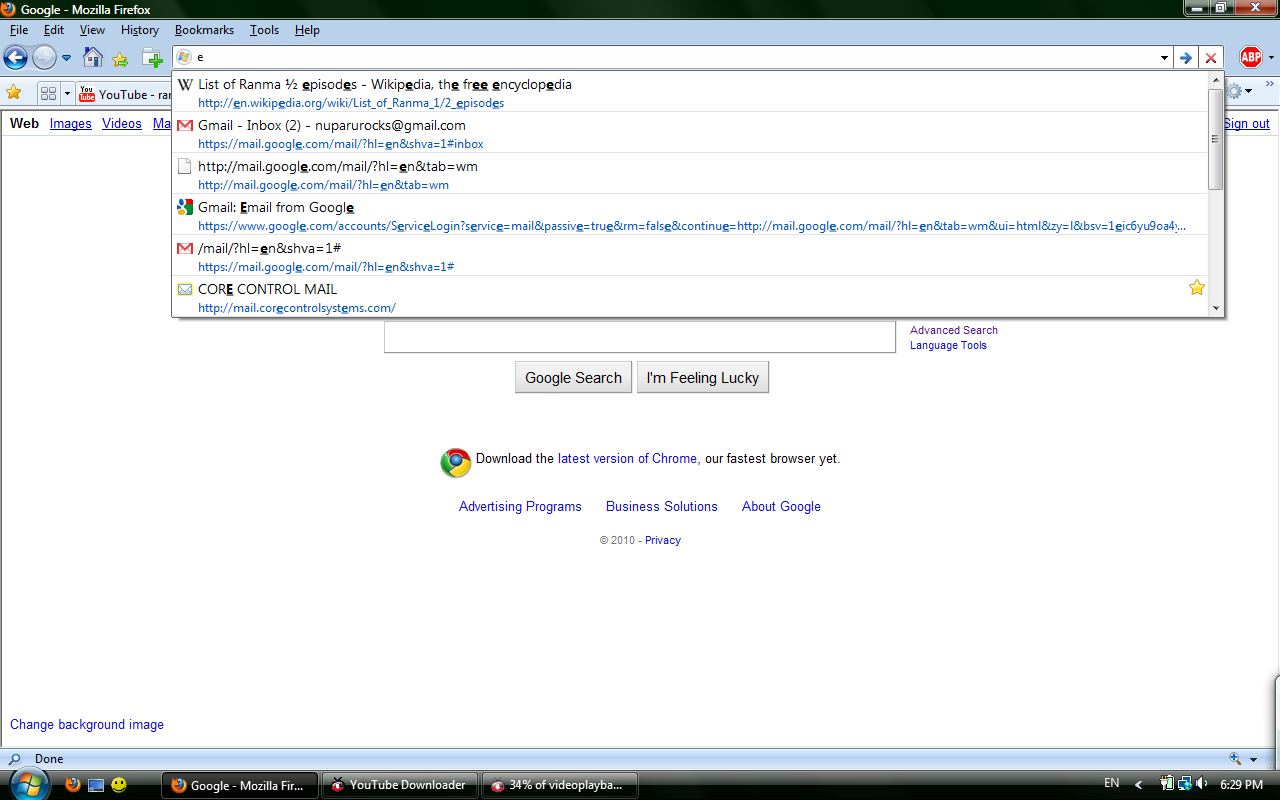Open the Tools menu

coord(264,30)
